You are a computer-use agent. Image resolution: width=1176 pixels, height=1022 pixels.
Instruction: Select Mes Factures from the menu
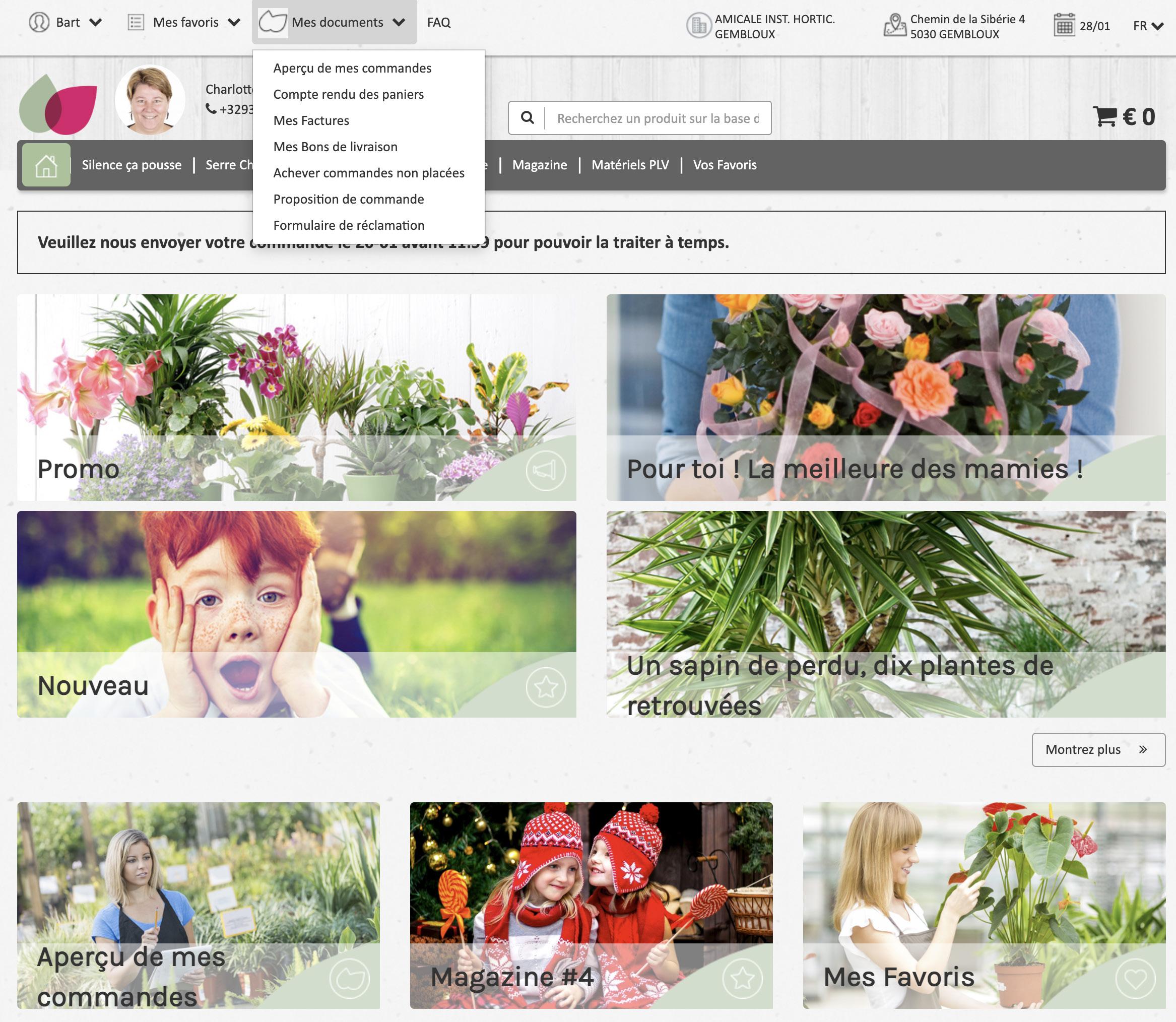coord(311,120)
